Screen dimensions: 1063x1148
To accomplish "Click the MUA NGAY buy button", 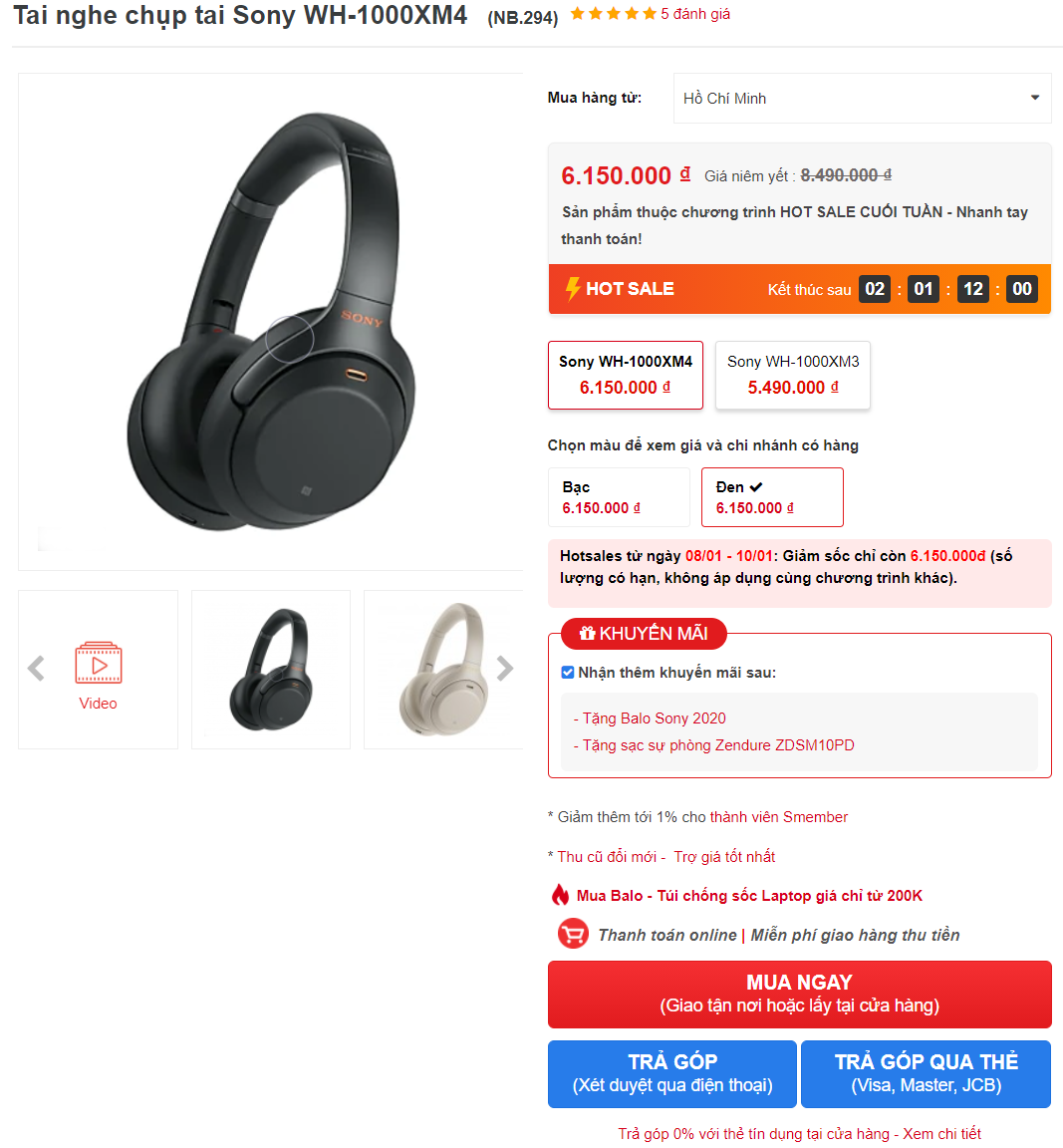I will 799,995.
